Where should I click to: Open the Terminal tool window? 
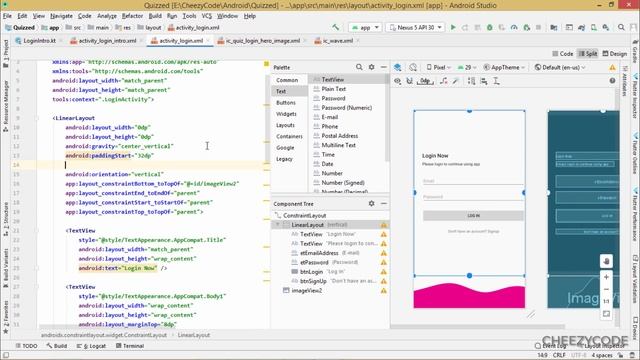130,346
